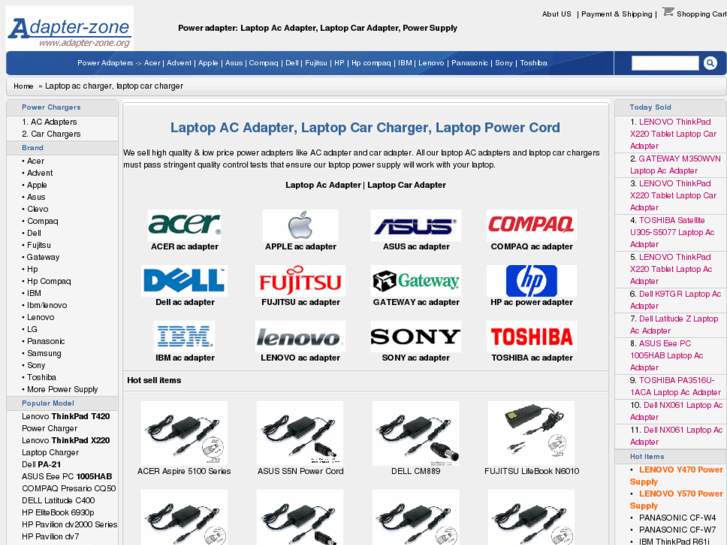Open LENOVO Y470 Power Supply hot item
The width and height of the screenshot is (727, 545).
point(676,476)
